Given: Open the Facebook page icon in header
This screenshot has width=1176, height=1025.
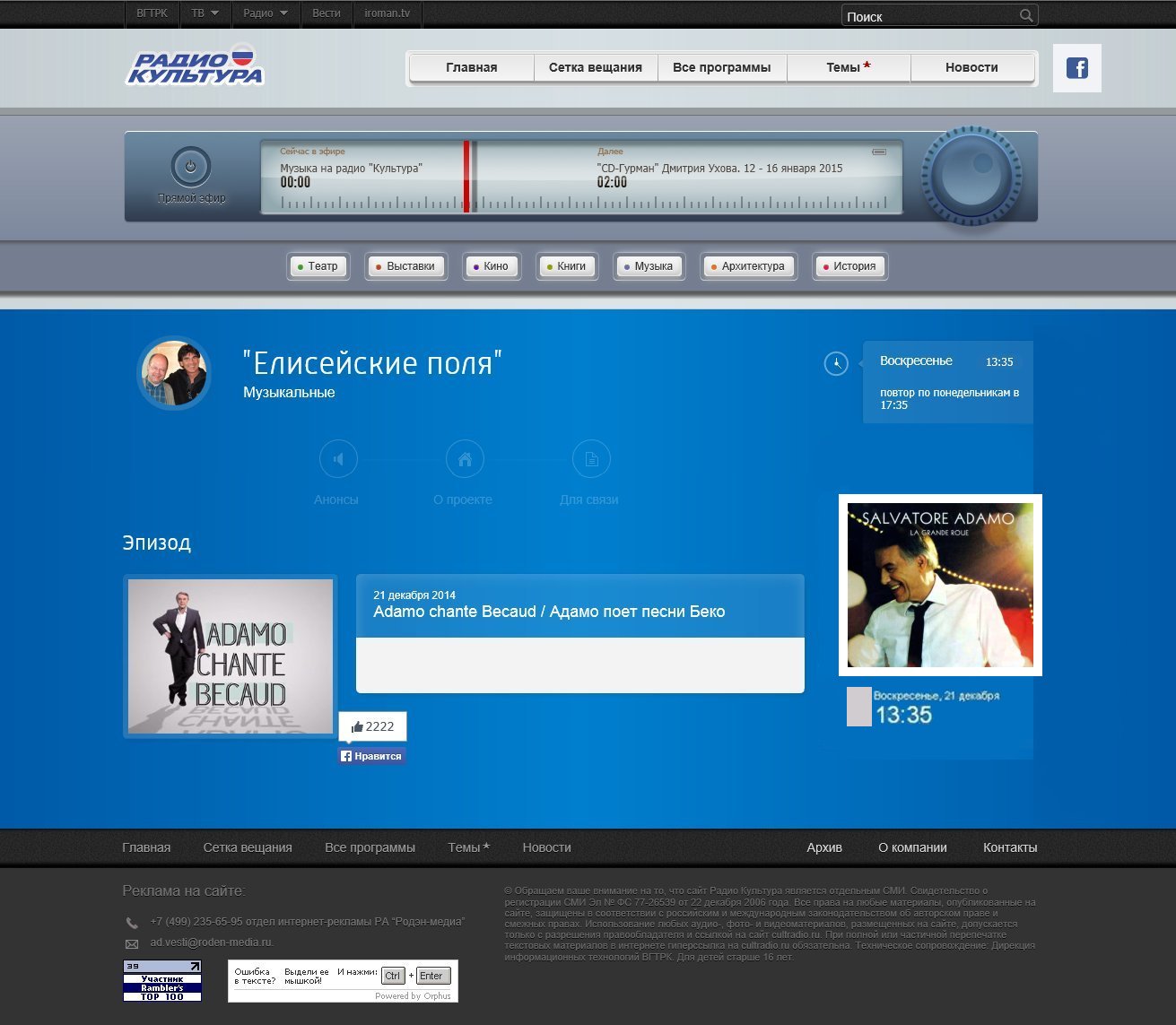Looking at the screenshot, I should (1076, 68).
